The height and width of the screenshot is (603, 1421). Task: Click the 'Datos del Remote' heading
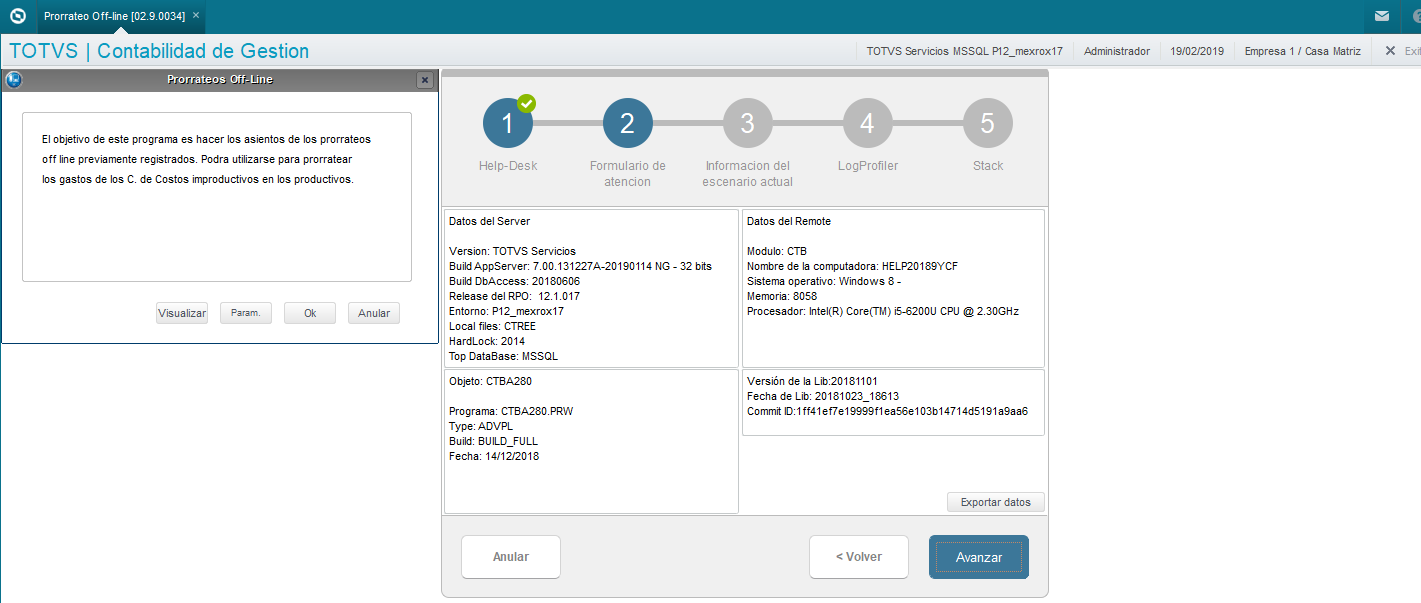788,221
